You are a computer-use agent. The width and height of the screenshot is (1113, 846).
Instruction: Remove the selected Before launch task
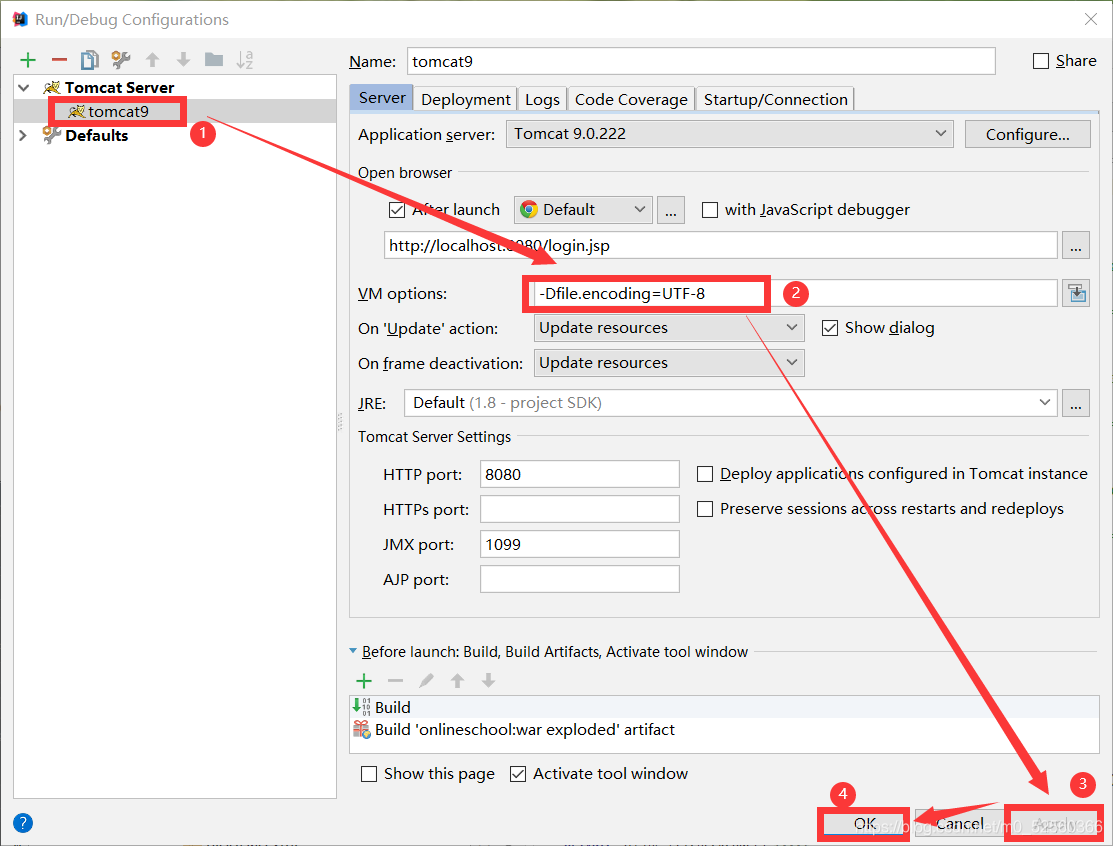(x=395, y=681)
